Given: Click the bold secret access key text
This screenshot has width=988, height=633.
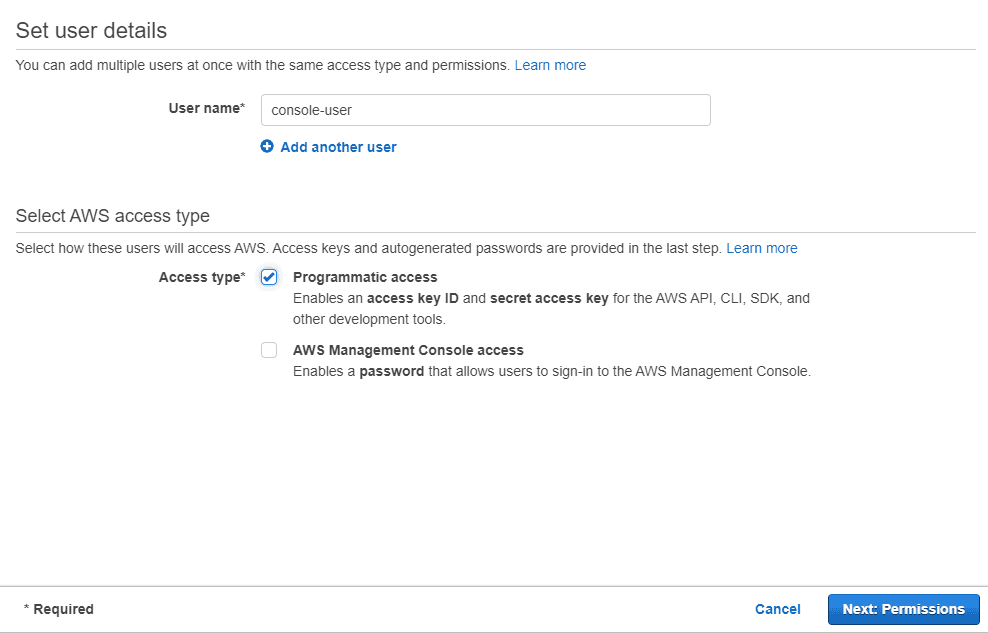Looking at the screenshot, I should (549, 298).
